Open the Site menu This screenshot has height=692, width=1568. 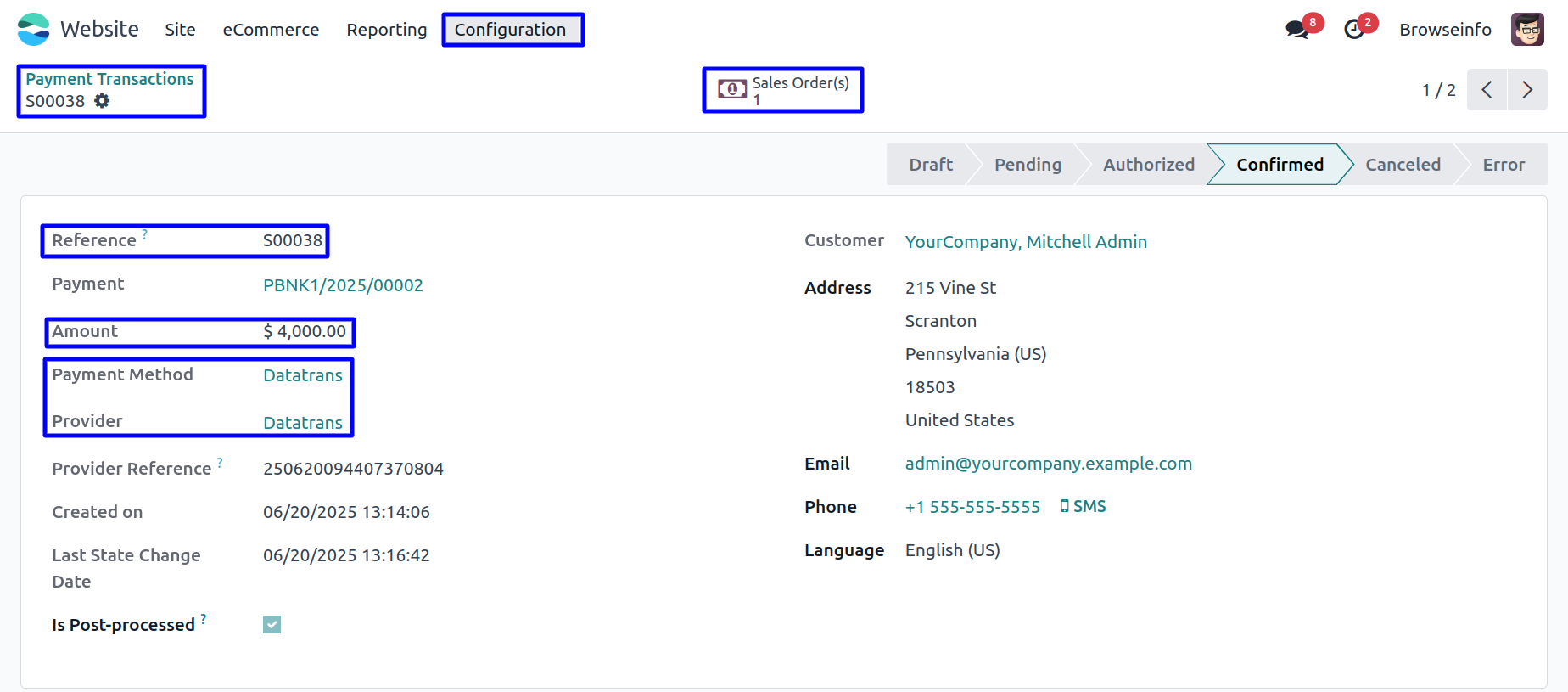(x=180, y=30)
